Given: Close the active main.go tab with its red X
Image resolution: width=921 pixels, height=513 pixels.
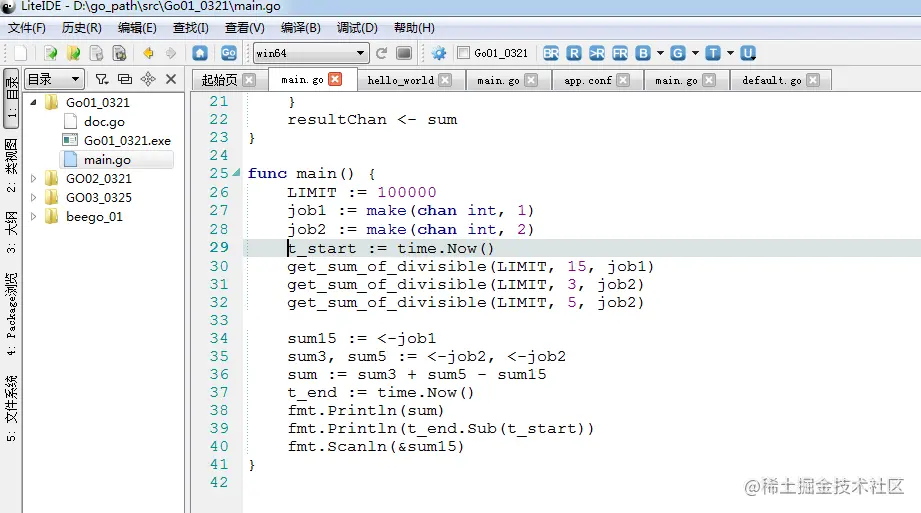Looking at the screenshot, I should (x=335, y=79).
